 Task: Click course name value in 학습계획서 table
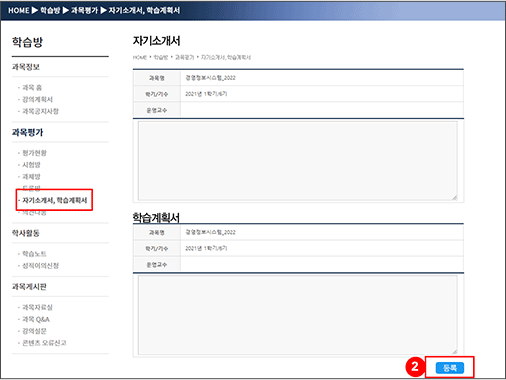210,232
